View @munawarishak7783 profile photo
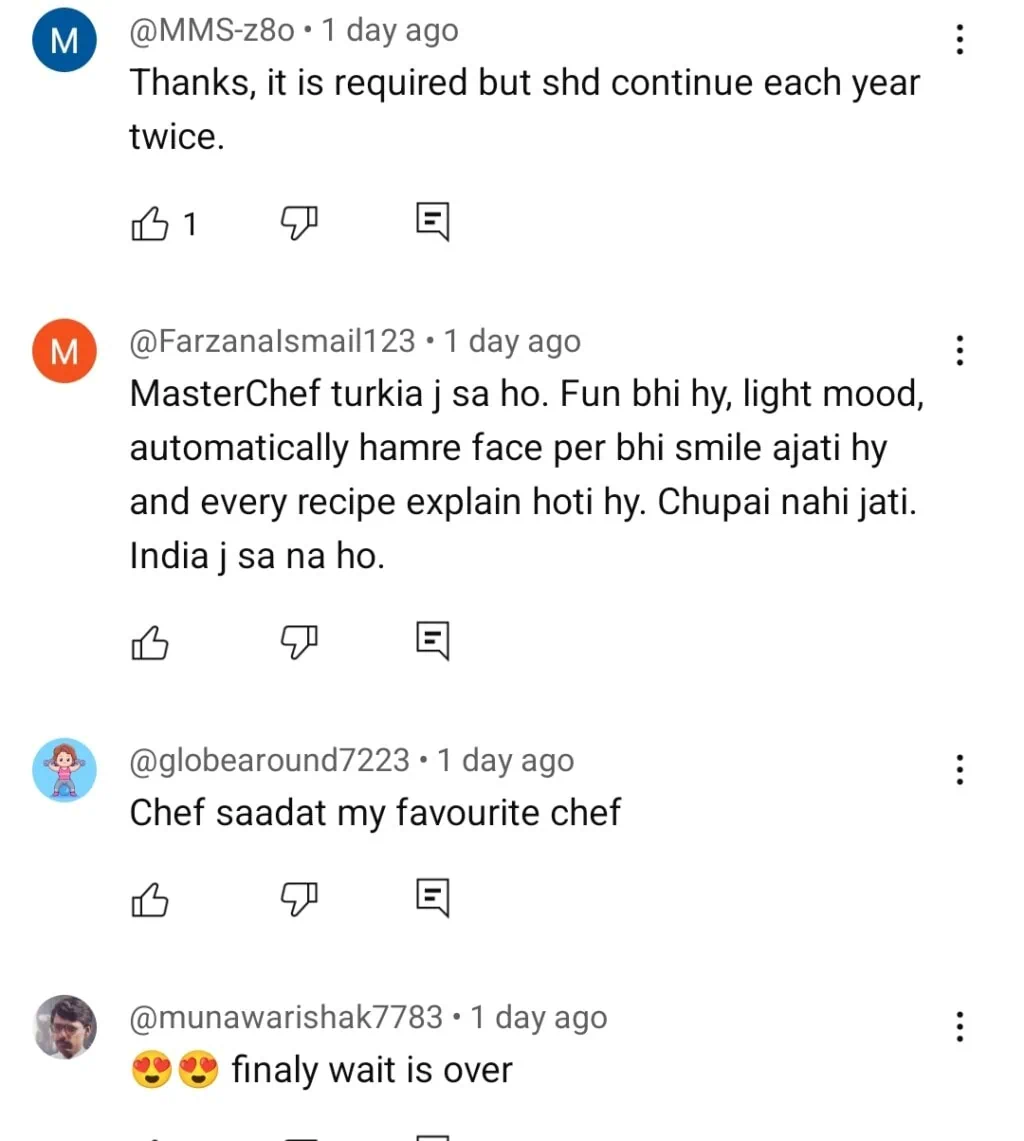The height and width of the screenshot is (1141, 1024). (x=65, y=1027)
